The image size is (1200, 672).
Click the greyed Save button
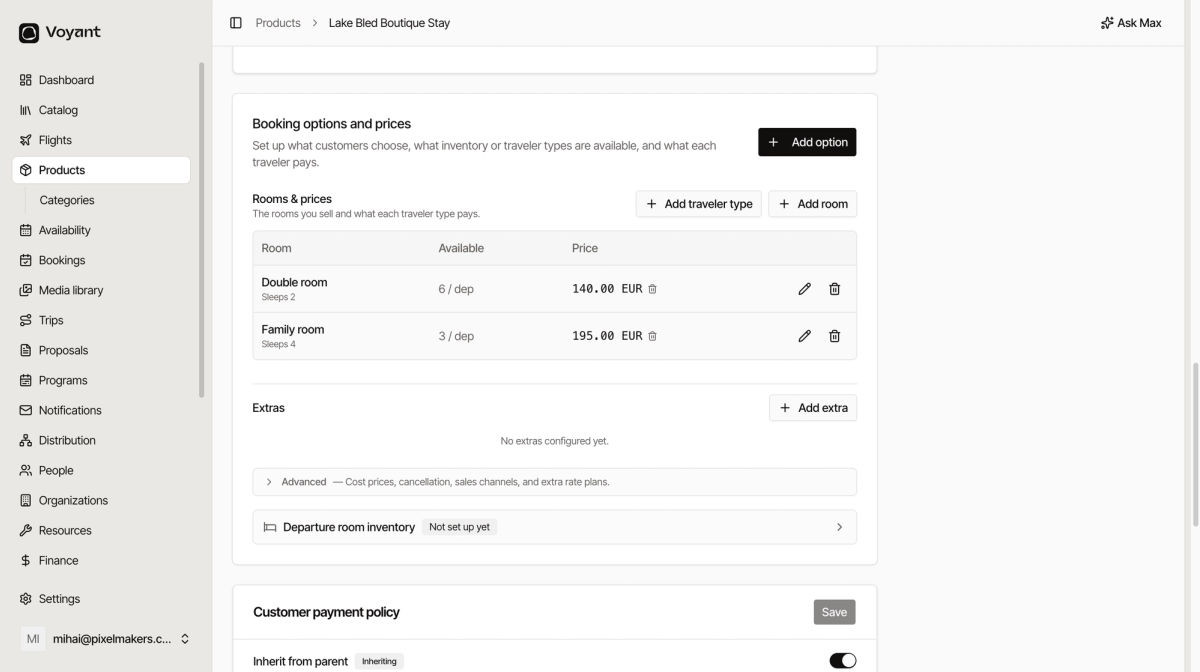coord(834,612)
